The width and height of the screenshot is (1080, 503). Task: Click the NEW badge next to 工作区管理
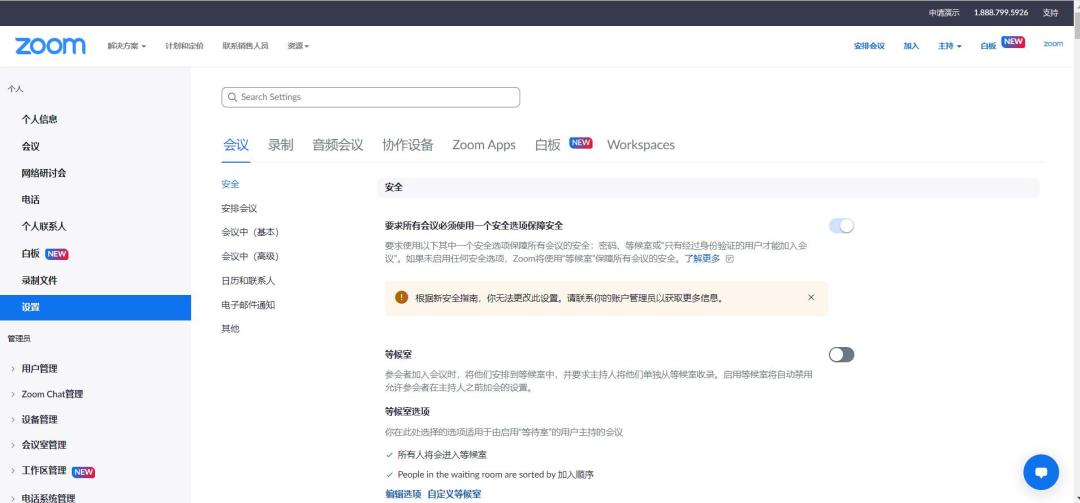[83, 472]
